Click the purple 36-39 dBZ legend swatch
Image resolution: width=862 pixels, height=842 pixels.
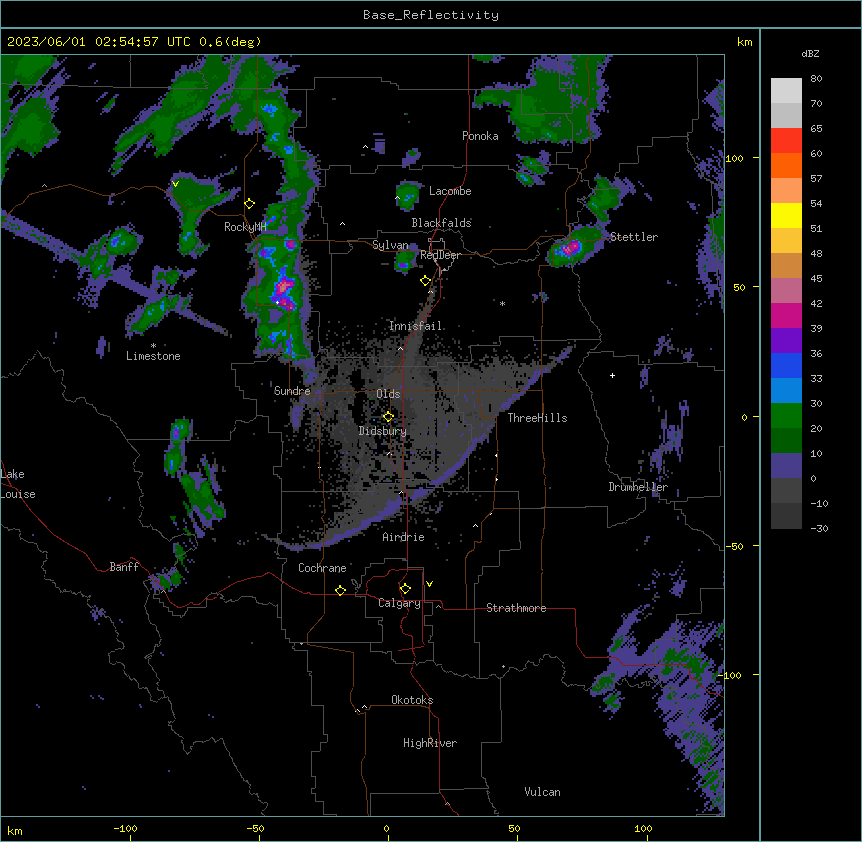click(x=786, y=341)
